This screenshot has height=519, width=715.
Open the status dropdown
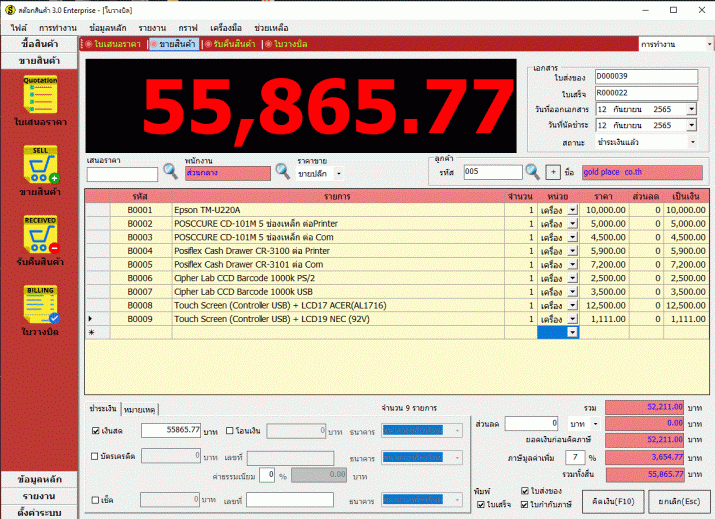click(x=692, y=142)
